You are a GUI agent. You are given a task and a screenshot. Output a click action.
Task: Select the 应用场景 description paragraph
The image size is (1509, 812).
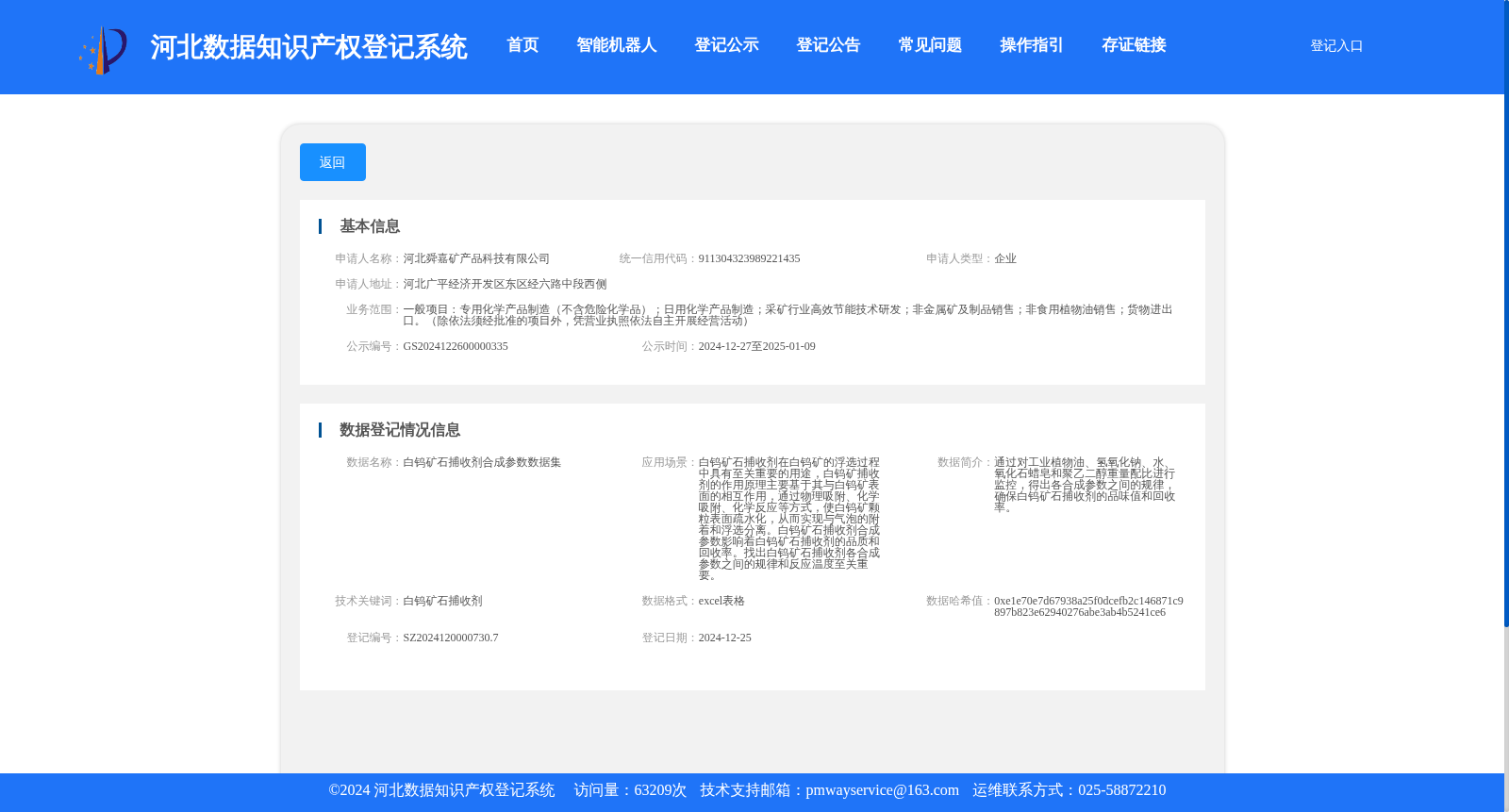coord(789,519)
